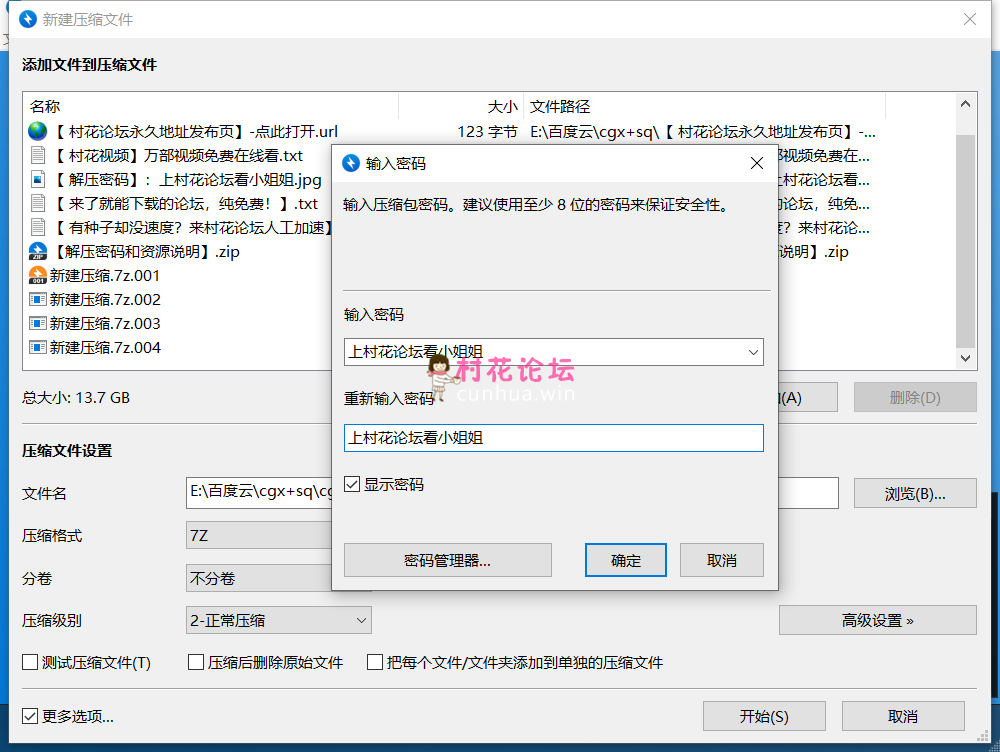This screenshot has width=1000, height=752.
Task: Select the 新建压缩.7z.002 file icon
Action: (38, 300)
